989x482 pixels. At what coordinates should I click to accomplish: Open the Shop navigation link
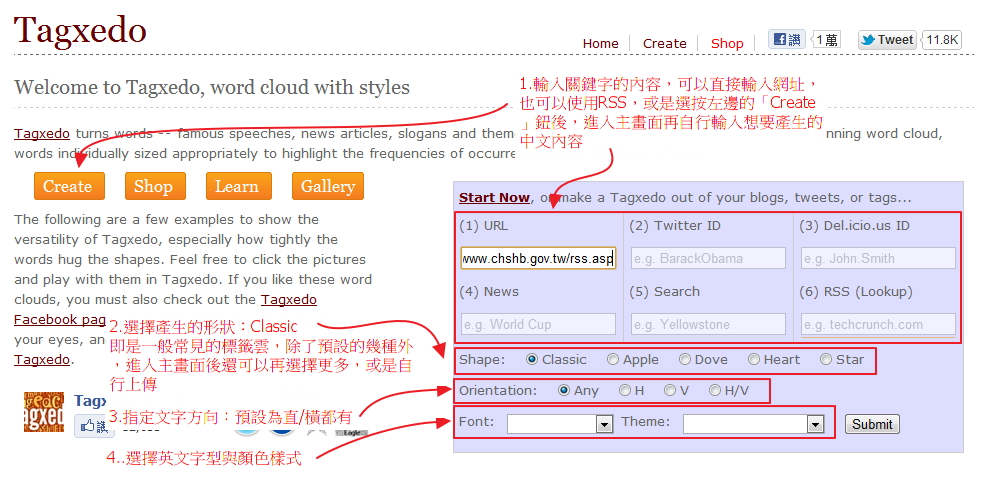click(727, 44)
